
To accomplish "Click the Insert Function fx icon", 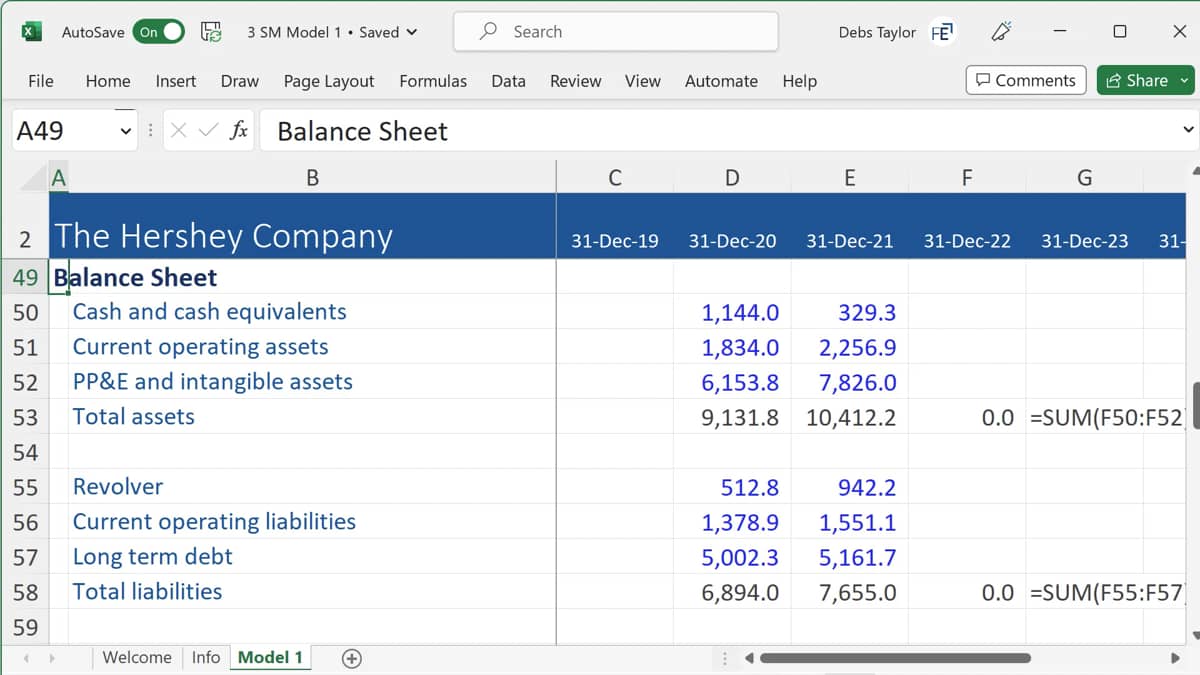I will 239,130.
